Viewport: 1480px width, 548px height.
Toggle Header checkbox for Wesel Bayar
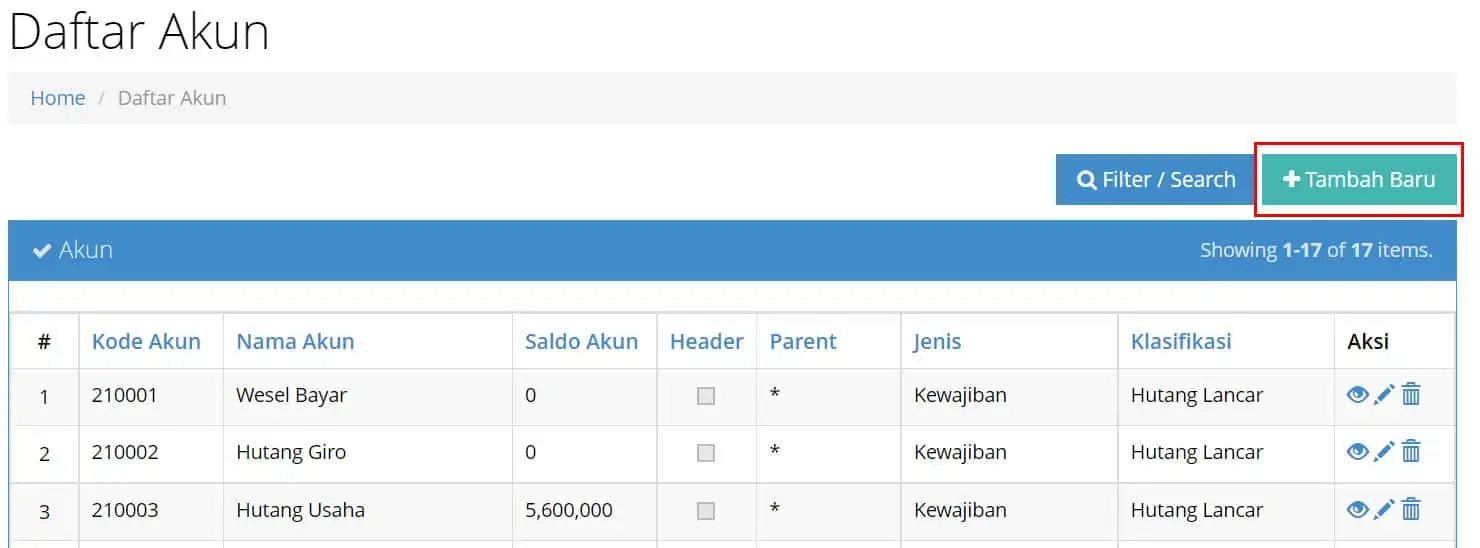pyautogui.click(x=706, y=396)
